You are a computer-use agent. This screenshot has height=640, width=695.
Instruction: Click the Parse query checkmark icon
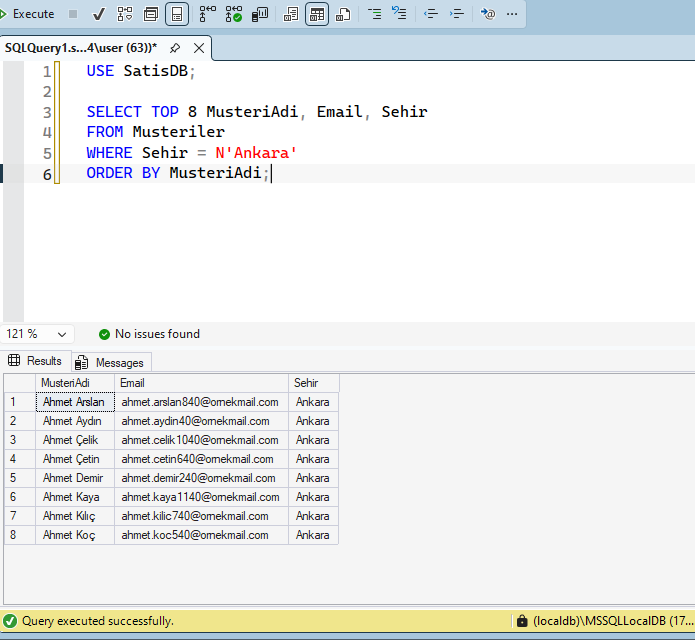[x=98, y=14]
